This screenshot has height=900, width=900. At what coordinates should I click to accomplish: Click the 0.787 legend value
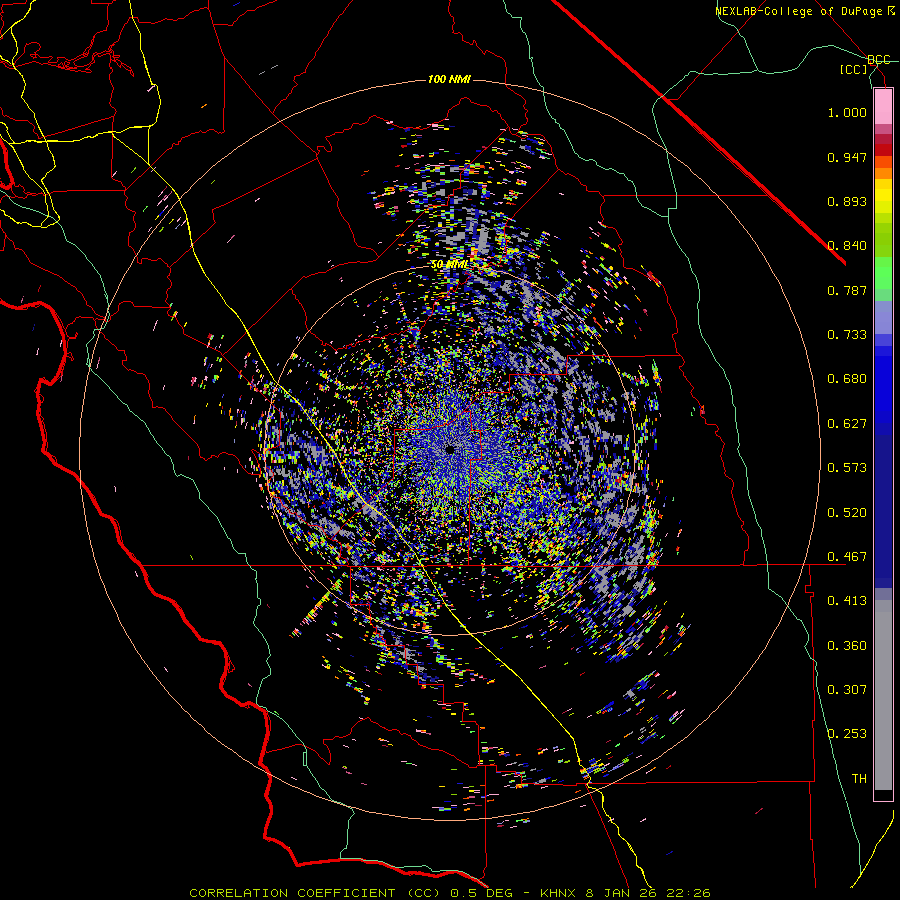click(847, 290)
